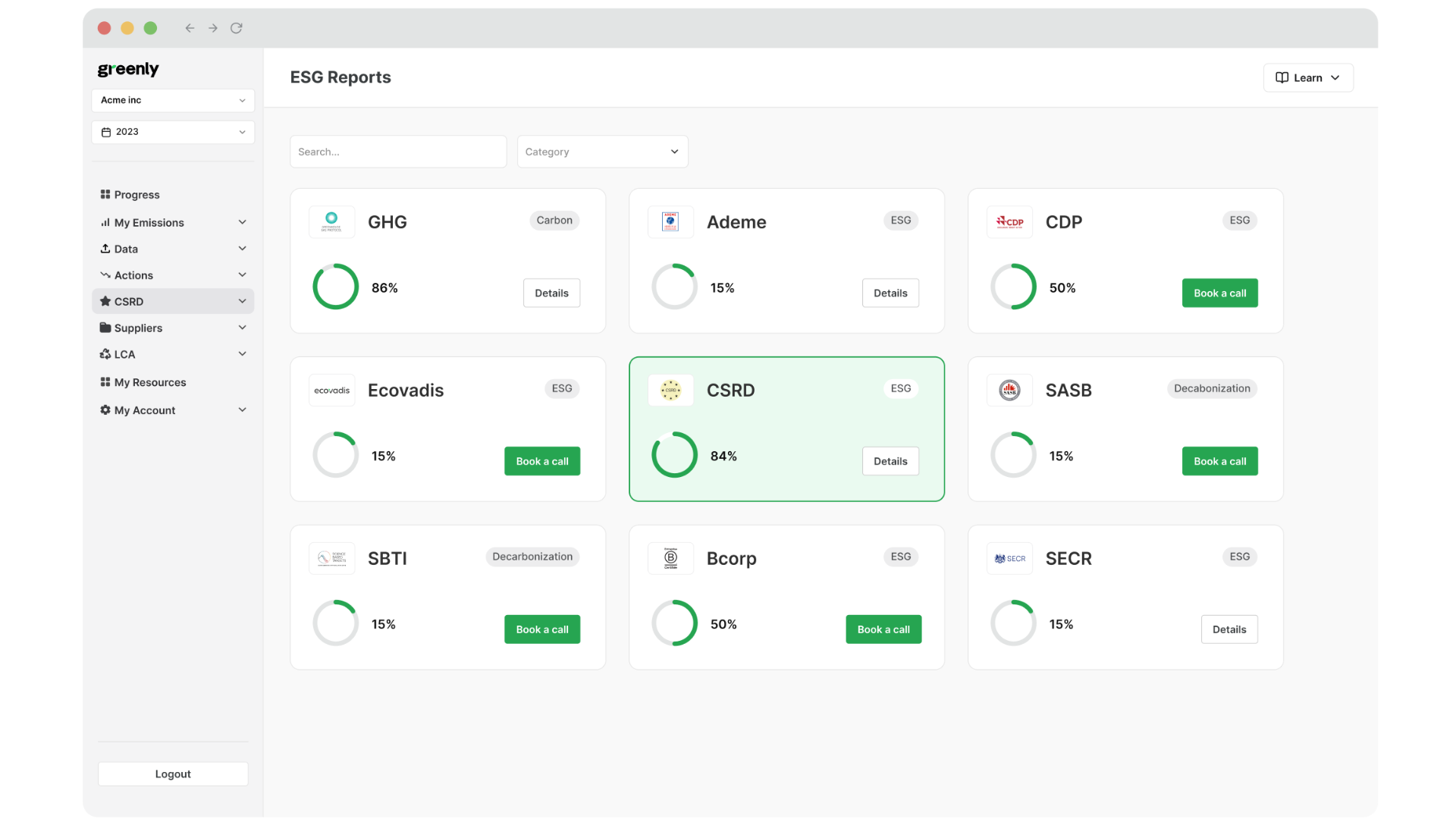The height and width of the screenshot is (819, 1456).
Task: Click the Ademe logo
Action: coord(670,222)
